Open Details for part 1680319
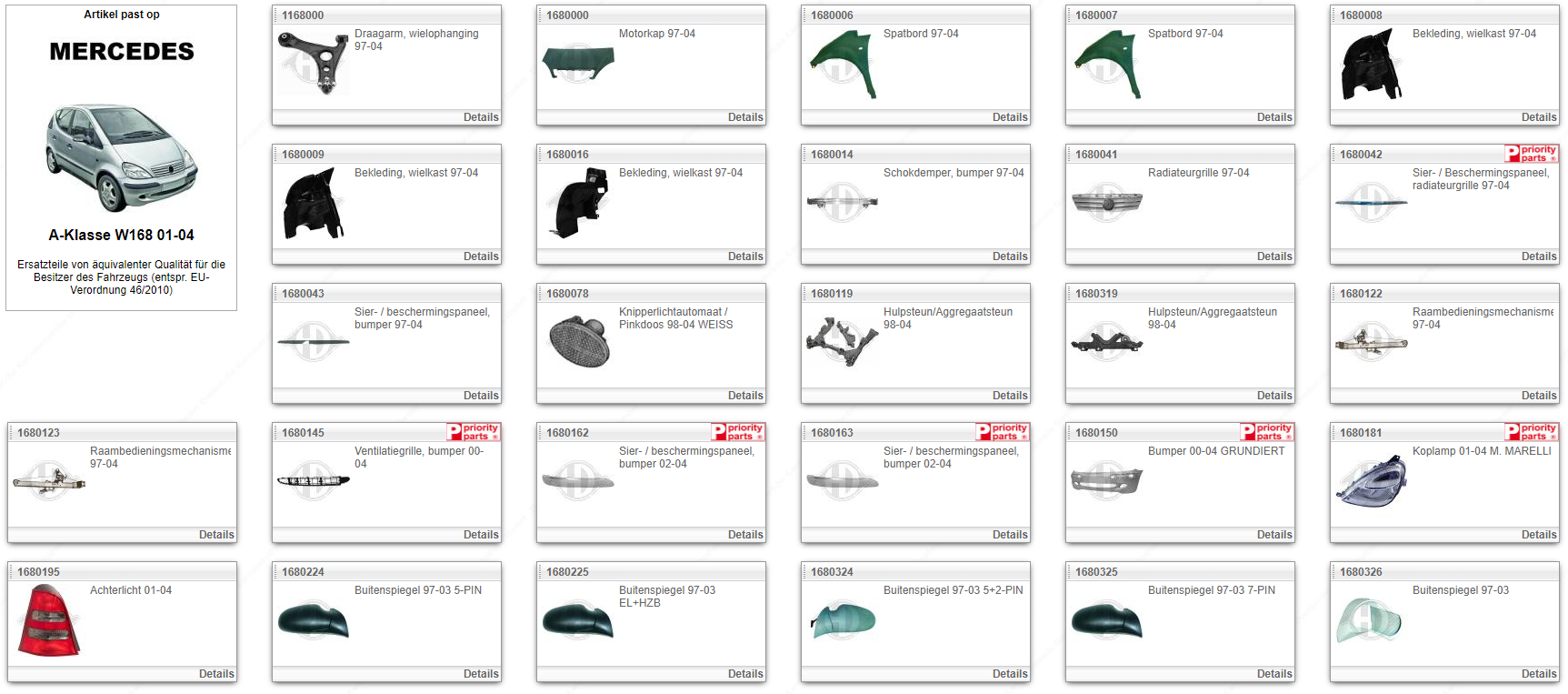The width and height of the screenshot is (1568, 694). pos(1274,396)
